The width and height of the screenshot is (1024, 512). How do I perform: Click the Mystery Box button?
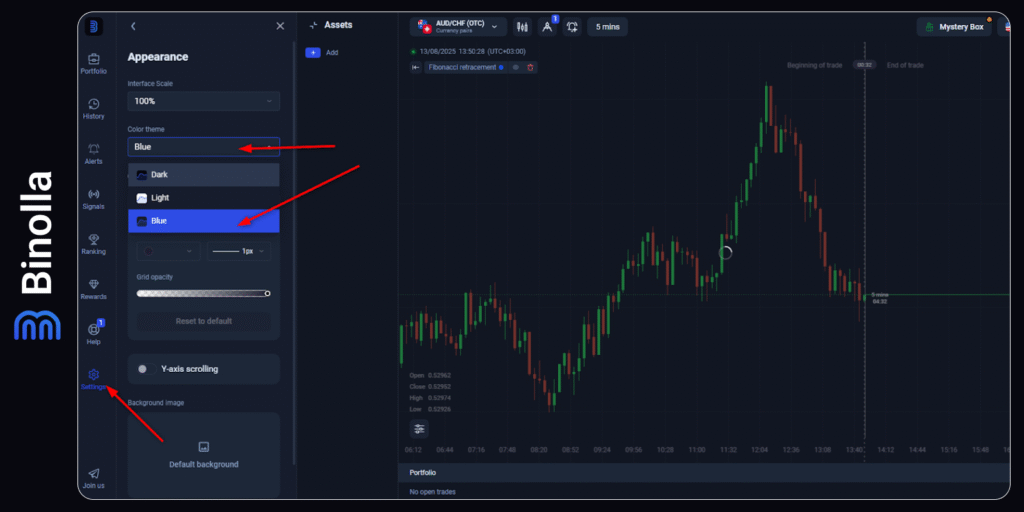[x=954, y=27]
